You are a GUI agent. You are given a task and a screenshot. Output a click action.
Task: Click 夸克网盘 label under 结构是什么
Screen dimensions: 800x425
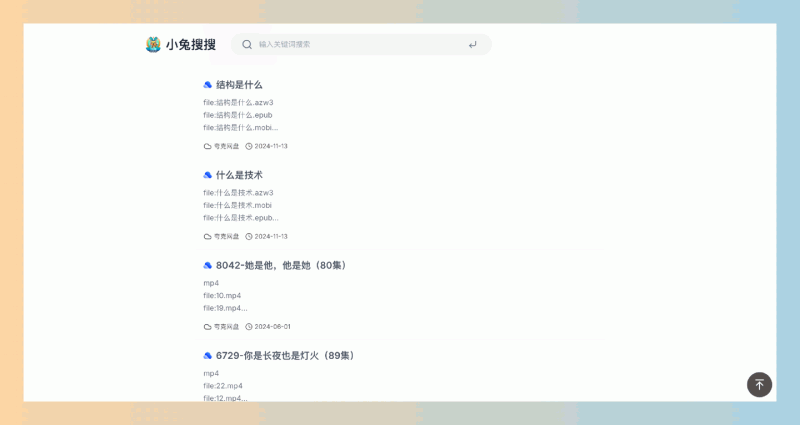(226, 146)
